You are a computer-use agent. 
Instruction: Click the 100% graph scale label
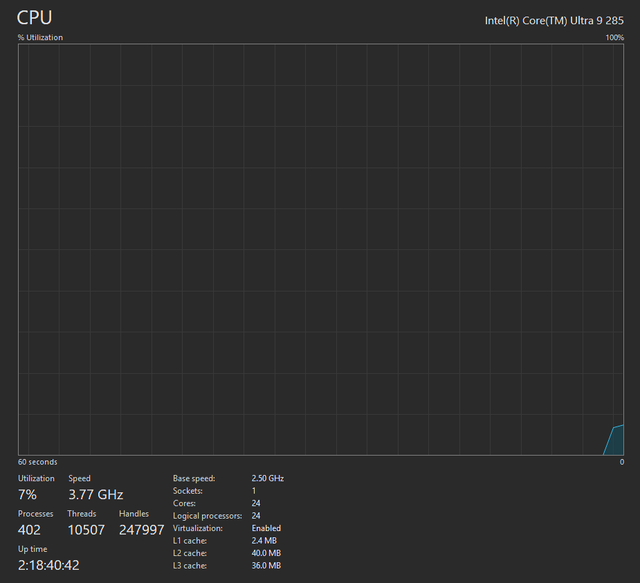(x=614, y=38)
